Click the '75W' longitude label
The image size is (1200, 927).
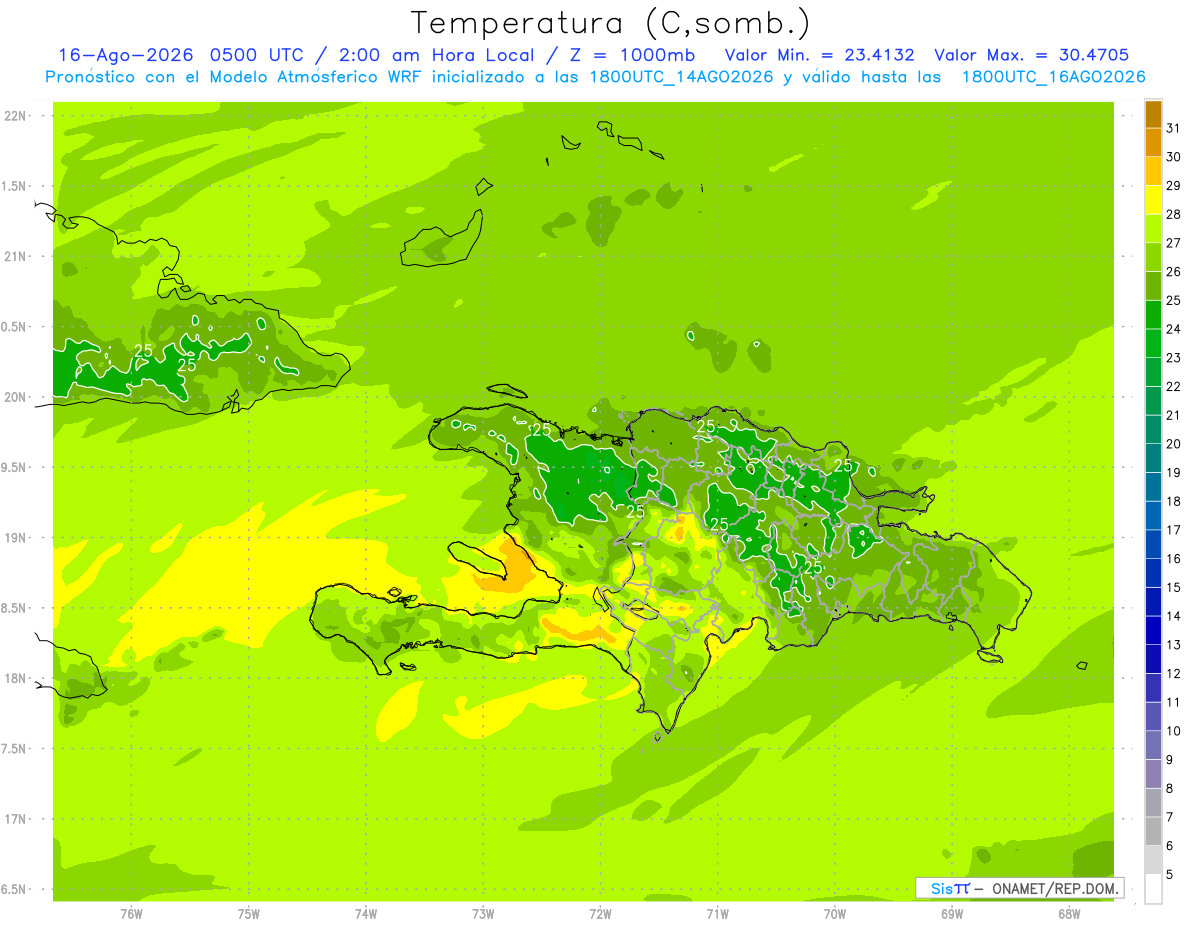[248, 913]
